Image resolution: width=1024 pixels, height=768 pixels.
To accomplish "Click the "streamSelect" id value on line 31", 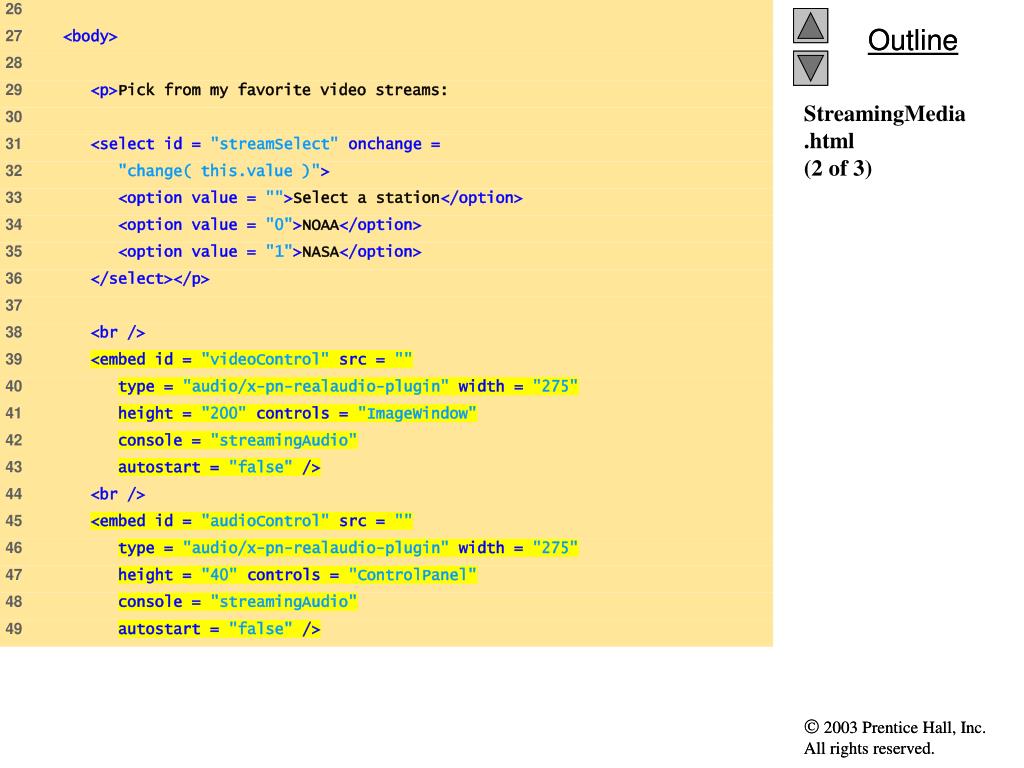I will (x=274, y=144).
